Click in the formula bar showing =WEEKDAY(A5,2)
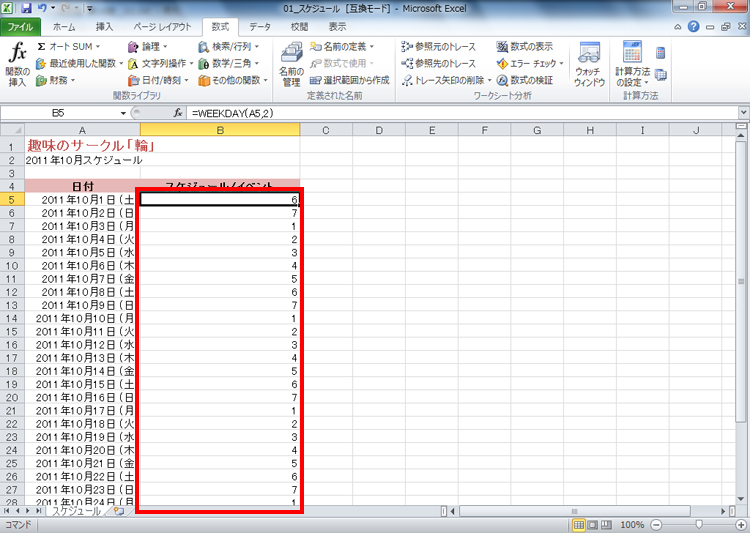Viewport: 750px width, 533px height. pyautogui.click(x=463, y=113)
